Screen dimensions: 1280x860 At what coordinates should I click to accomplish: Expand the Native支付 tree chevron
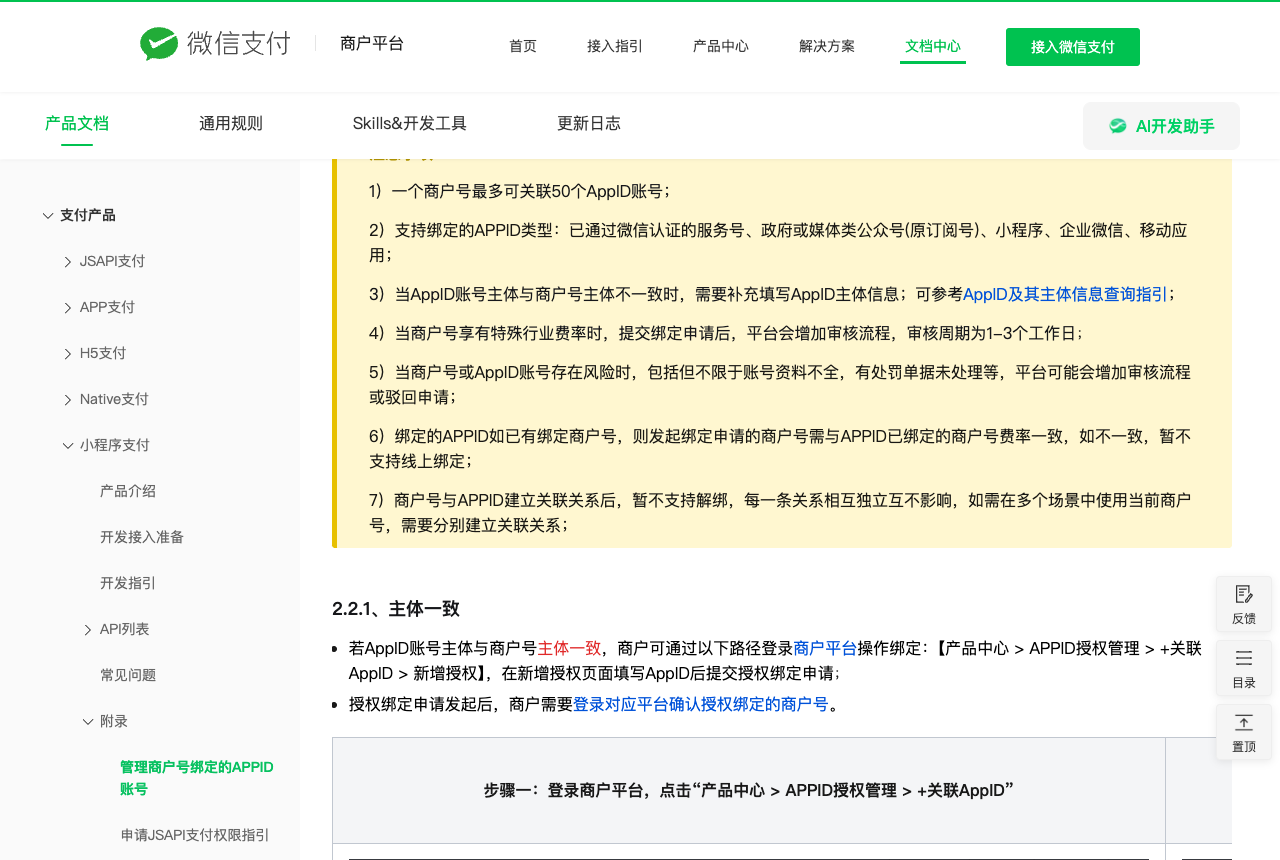click(x=68, y=400)
